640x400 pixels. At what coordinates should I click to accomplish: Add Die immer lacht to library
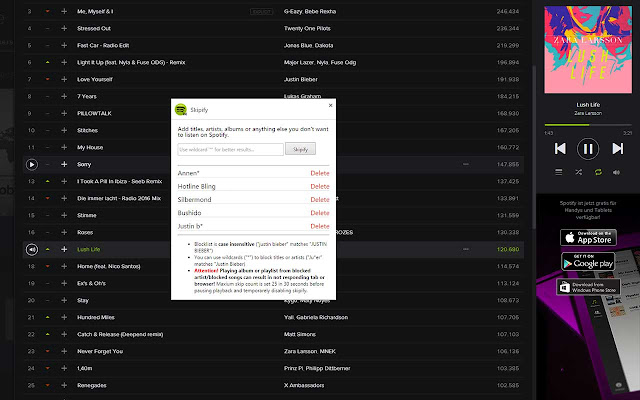[64, 198]
